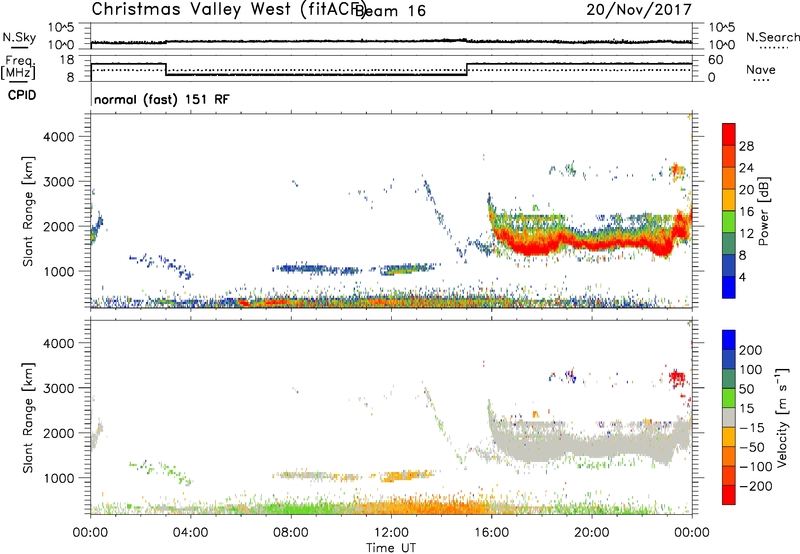Click the "20:00" time axis label

[x=591, y=533]
